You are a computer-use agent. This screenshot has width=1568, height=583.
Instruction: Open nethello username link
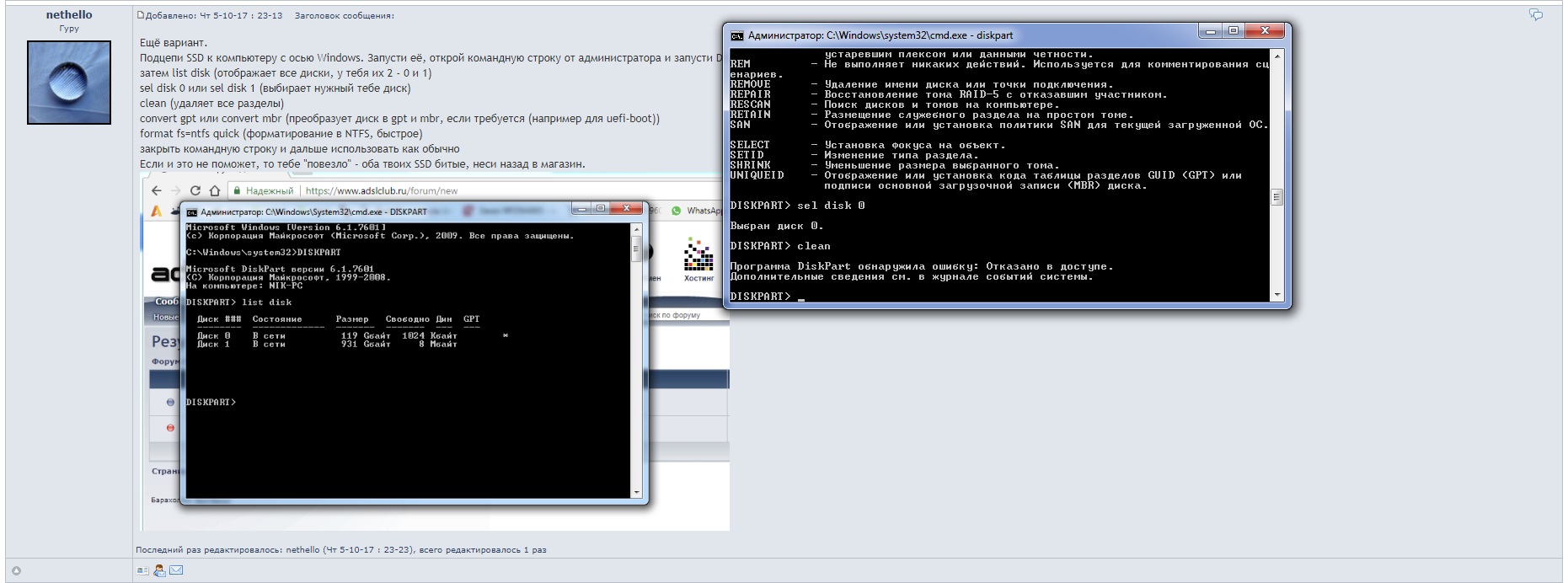click(69, 14)
